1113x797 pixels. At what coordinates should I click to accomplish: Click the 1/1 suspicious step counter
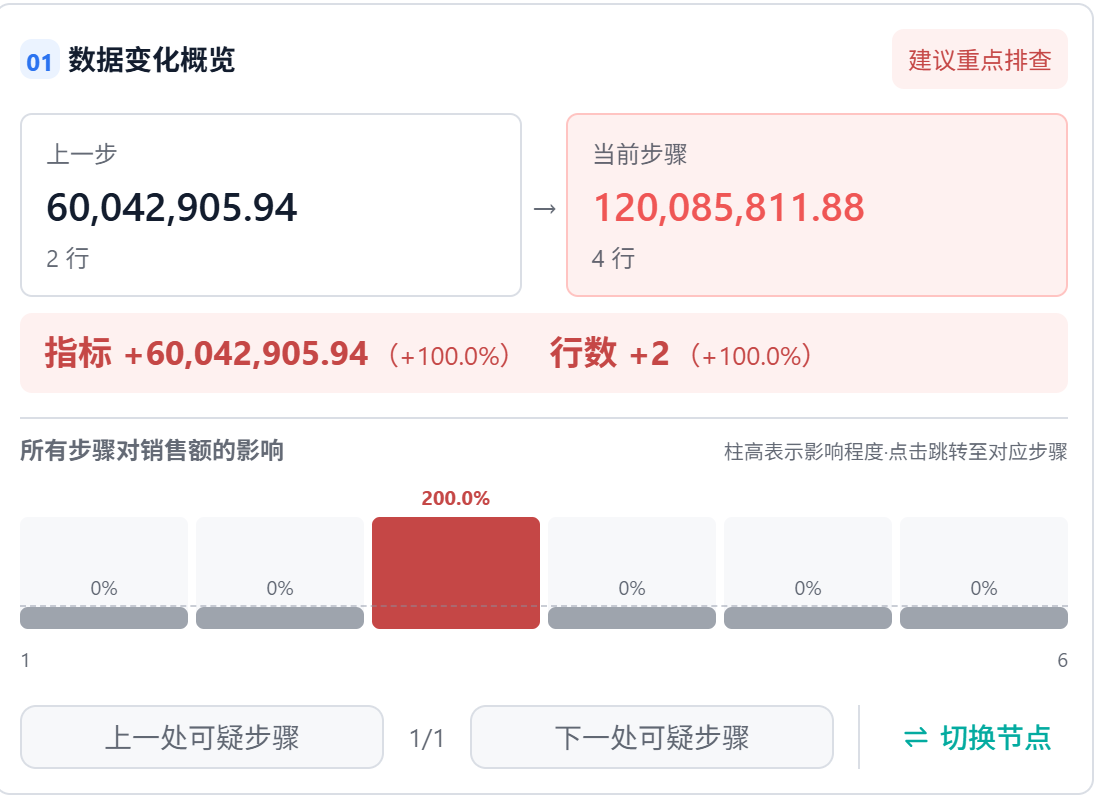pos(427,738)
